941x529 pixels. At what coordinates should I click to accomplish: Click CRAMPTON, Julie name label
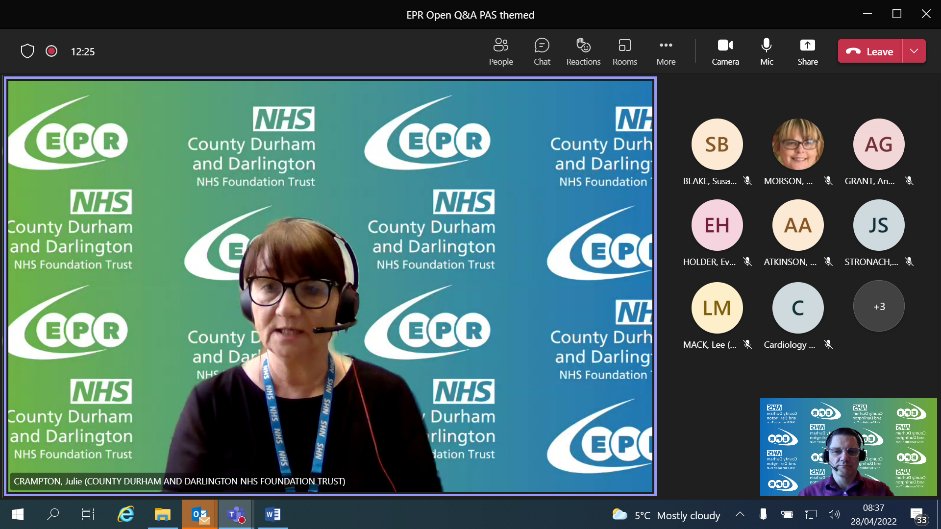(x=179, y=481)
